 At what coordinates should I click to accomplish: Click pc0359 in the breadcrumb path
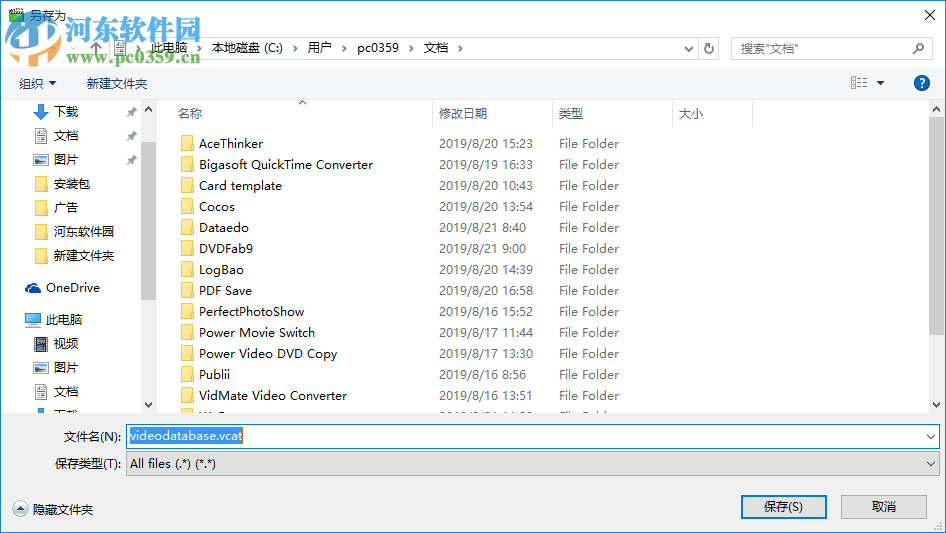point(378,48)
